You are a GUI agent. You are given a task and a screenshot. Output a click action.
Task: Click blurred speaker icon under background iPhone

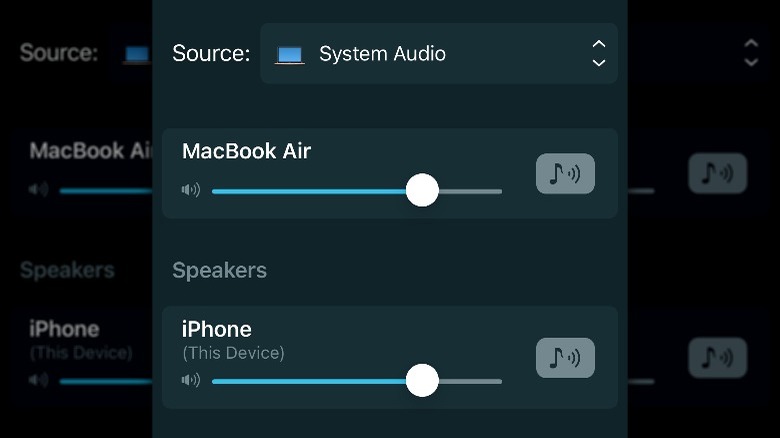coord(39,380)
